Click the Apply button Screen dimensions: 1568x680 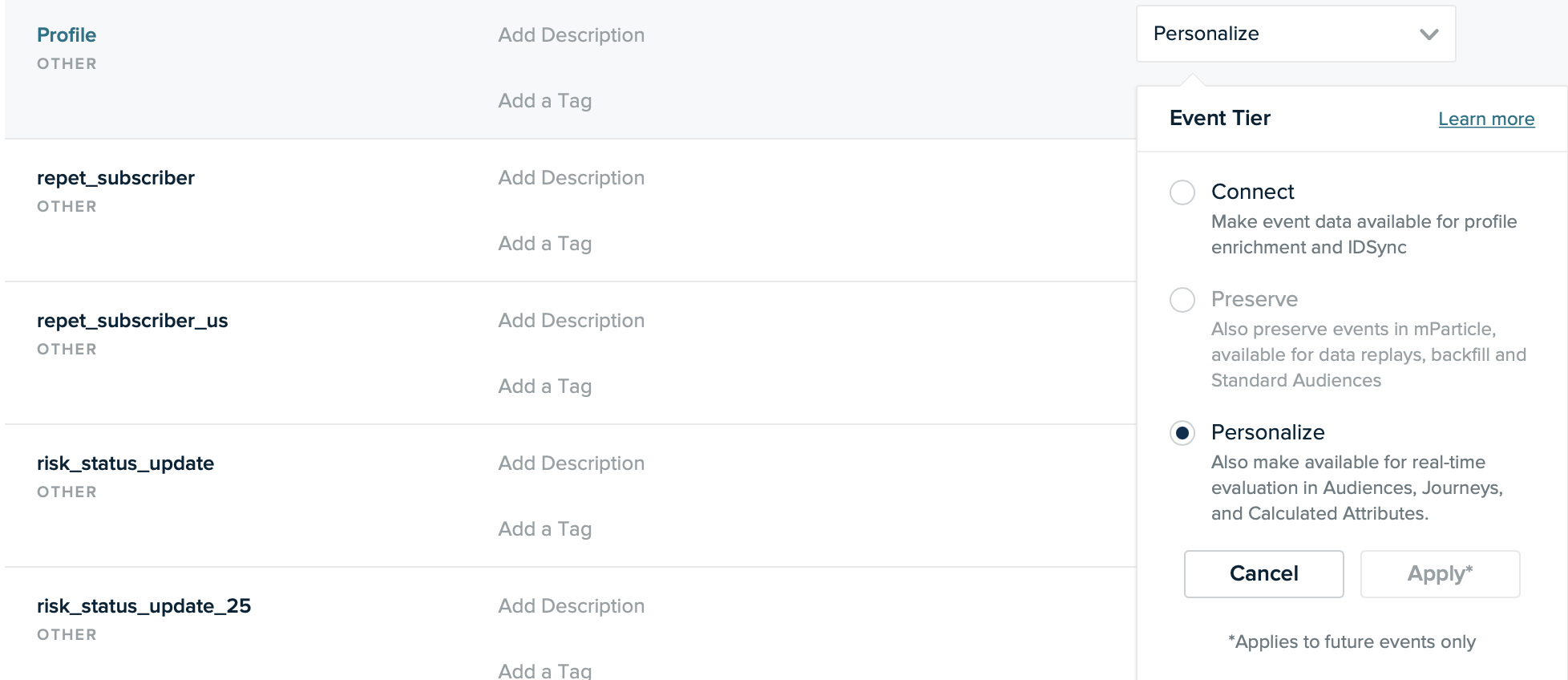point(1440,573)
